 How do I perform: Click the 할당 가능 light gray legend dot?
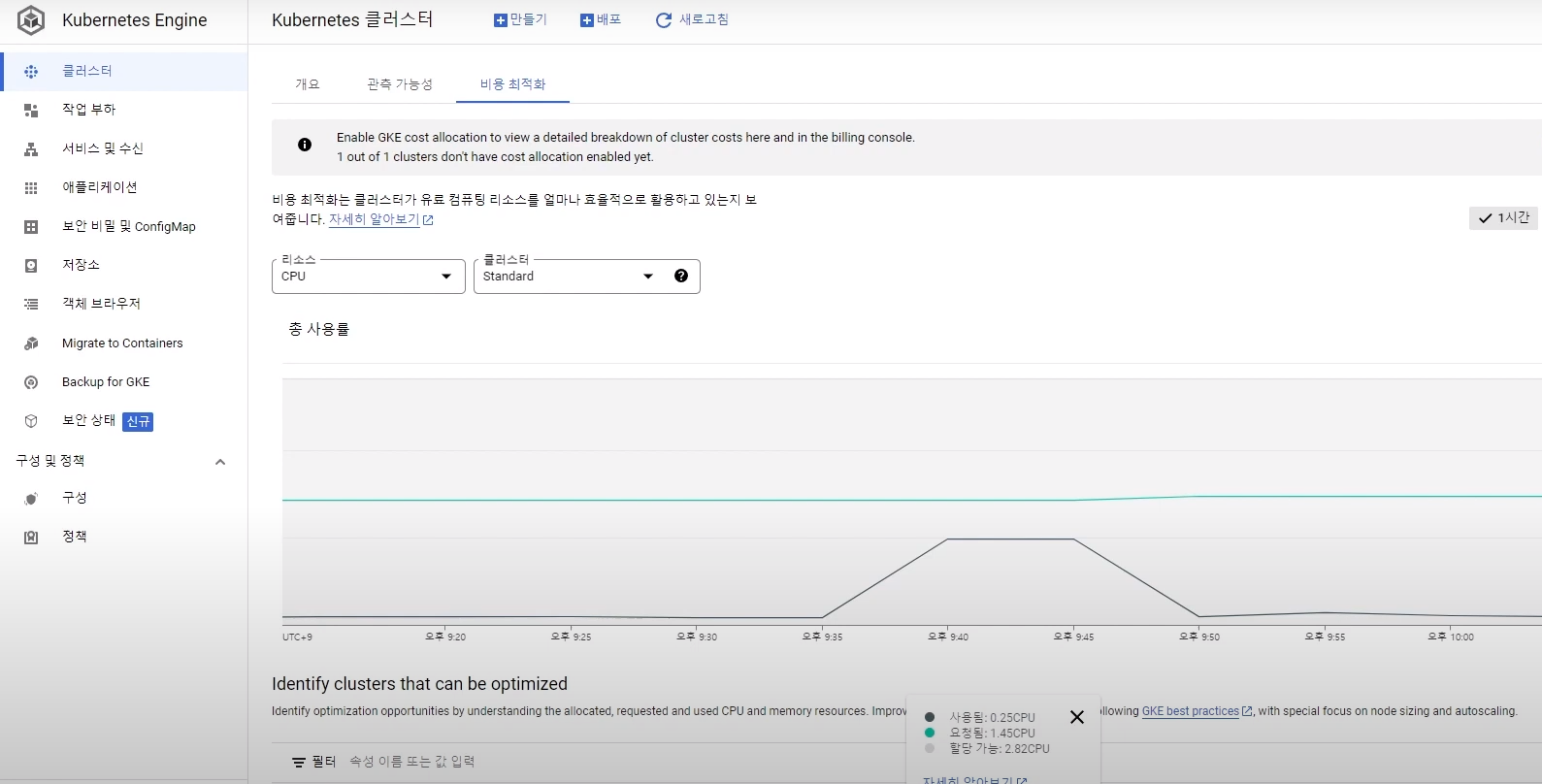coord(930,749)
